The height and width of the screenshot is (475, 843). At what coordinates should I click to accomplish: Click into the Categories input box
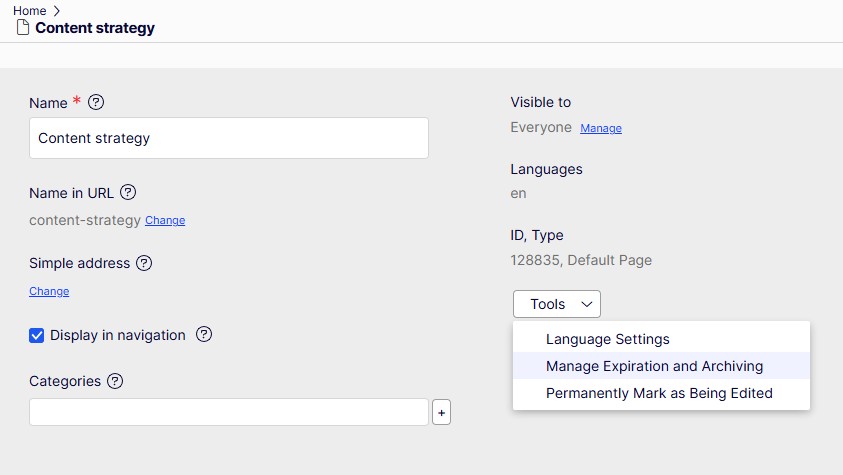[x=228, y=412]
